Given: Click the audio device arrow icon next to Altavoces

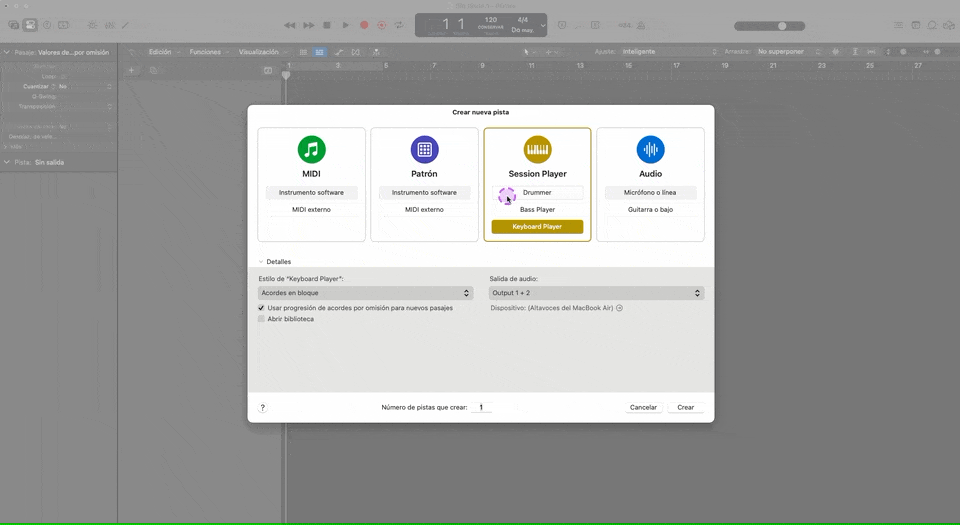Looking at the screenshot, I should (x=620, y=308).
